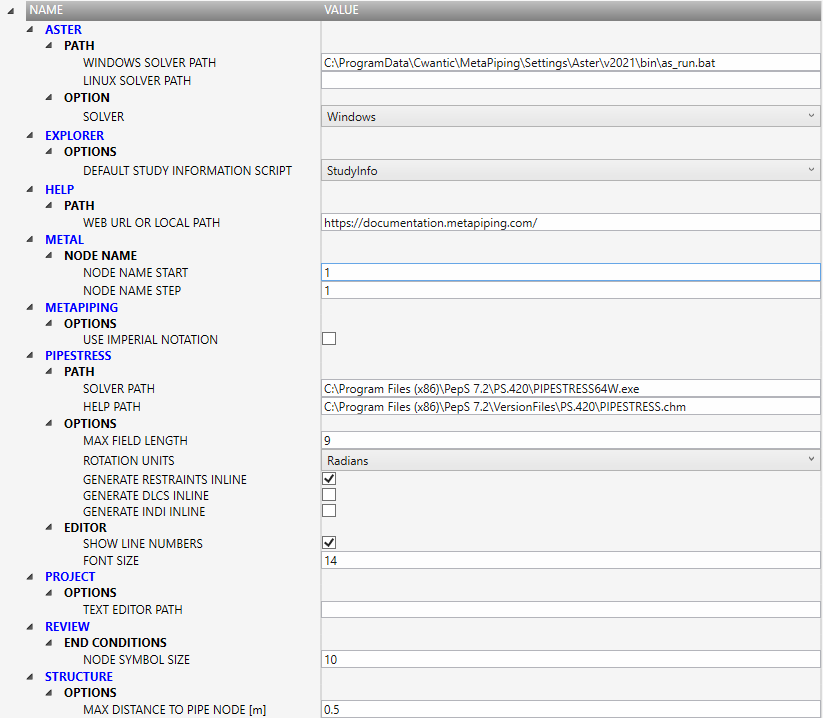
Task: Click the TEXT EDITOR PATH label
Action: pos(133,609)
